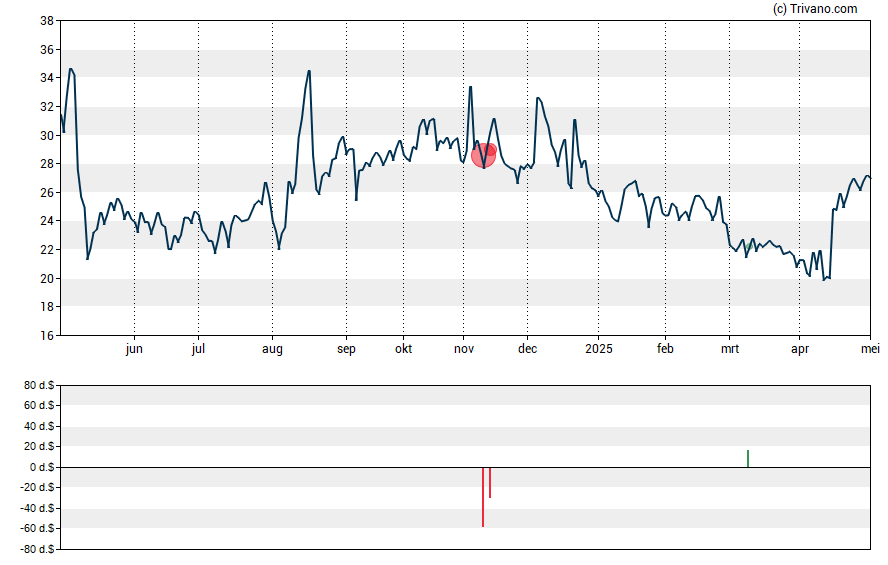Click the '-60 d.$' axis label
This screenshot has width=888, height=565.
click(37, 529)
